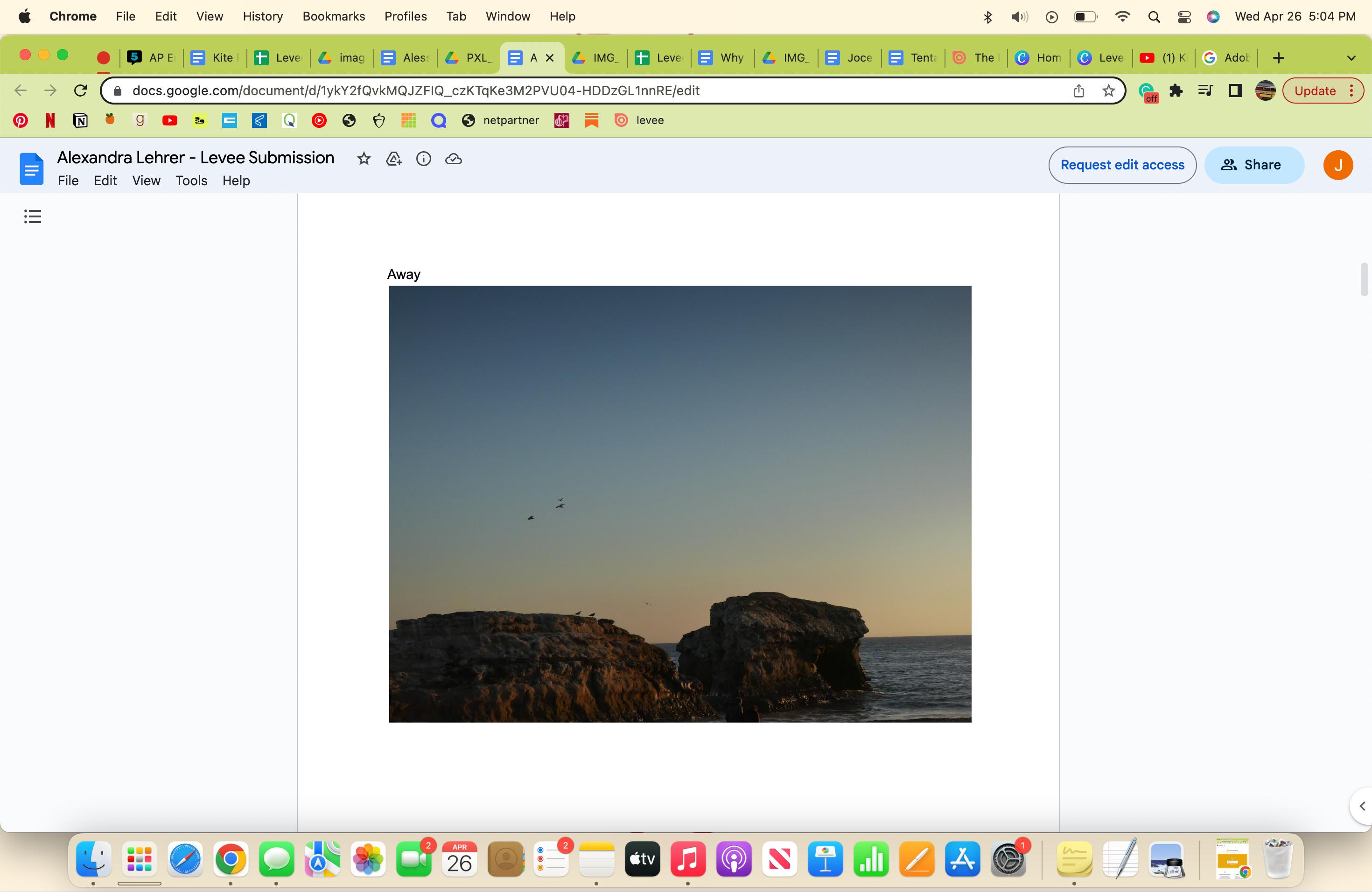The image size is (1372, 892).
Task: Show the document outline panel
Action: click(x=33, y=216)
